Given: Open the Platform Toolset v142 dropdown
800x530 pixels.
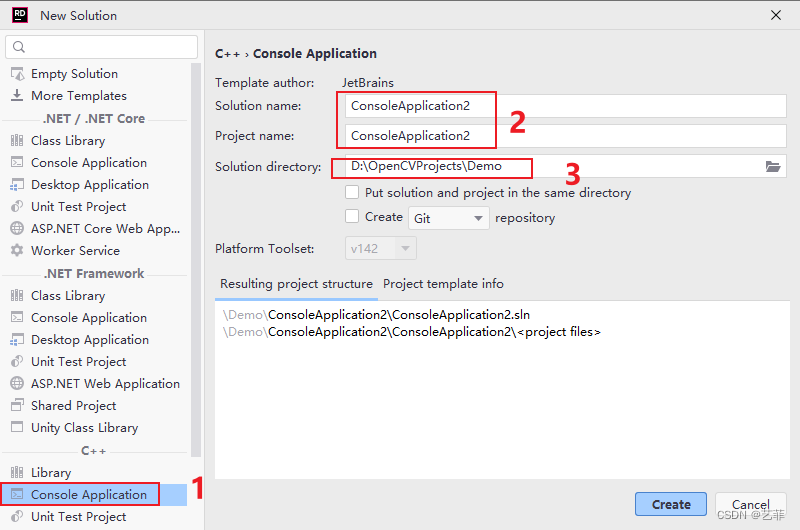Looking at the screenshot, I should coord(381,248).
